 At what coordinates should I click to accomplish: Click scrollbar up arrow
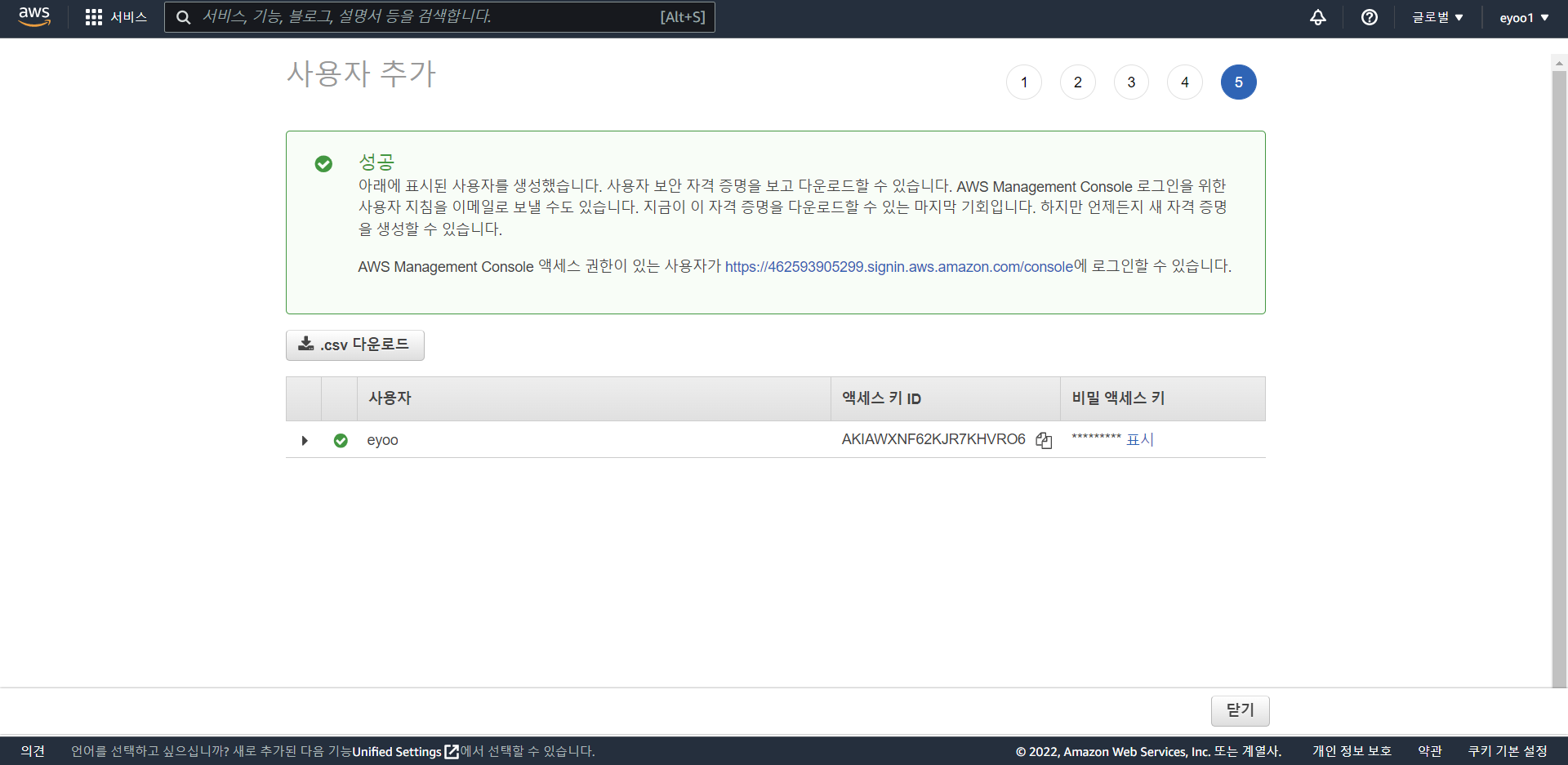(x=1559, y=62)
